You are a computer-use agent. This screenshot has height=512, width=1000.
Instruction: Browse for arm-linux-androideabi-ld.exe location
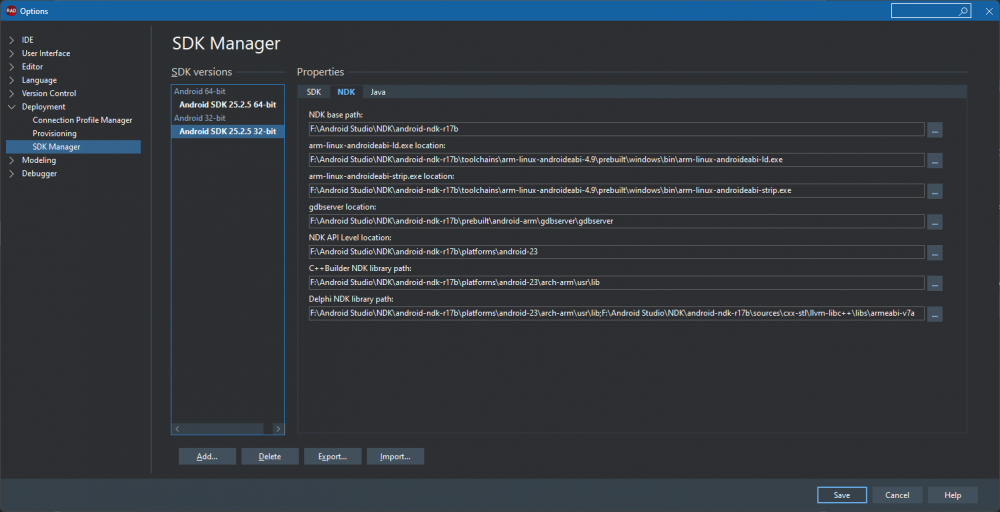935,160
